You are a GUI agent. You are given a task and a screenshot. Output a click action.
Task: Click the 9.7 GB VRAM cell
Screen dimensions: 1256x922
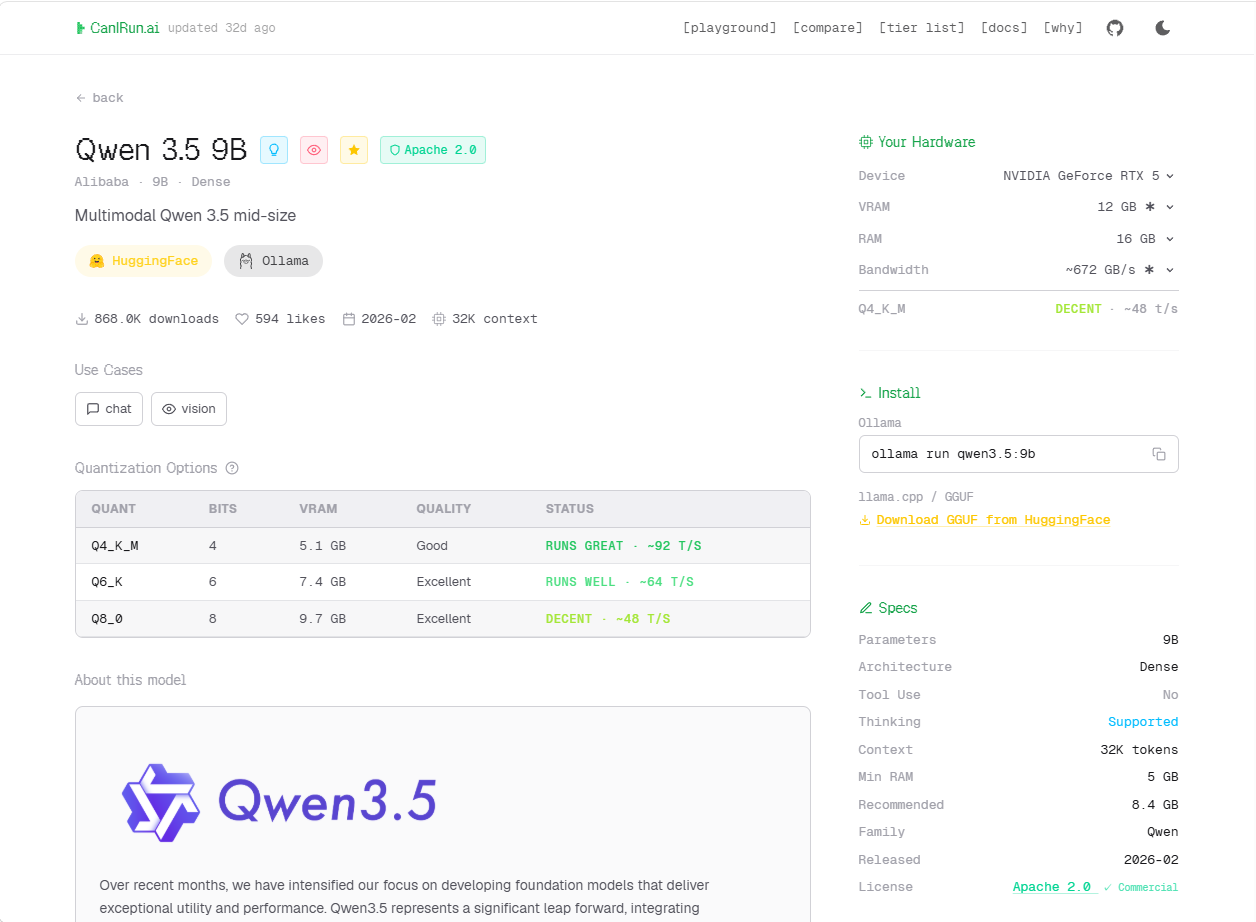323,619
